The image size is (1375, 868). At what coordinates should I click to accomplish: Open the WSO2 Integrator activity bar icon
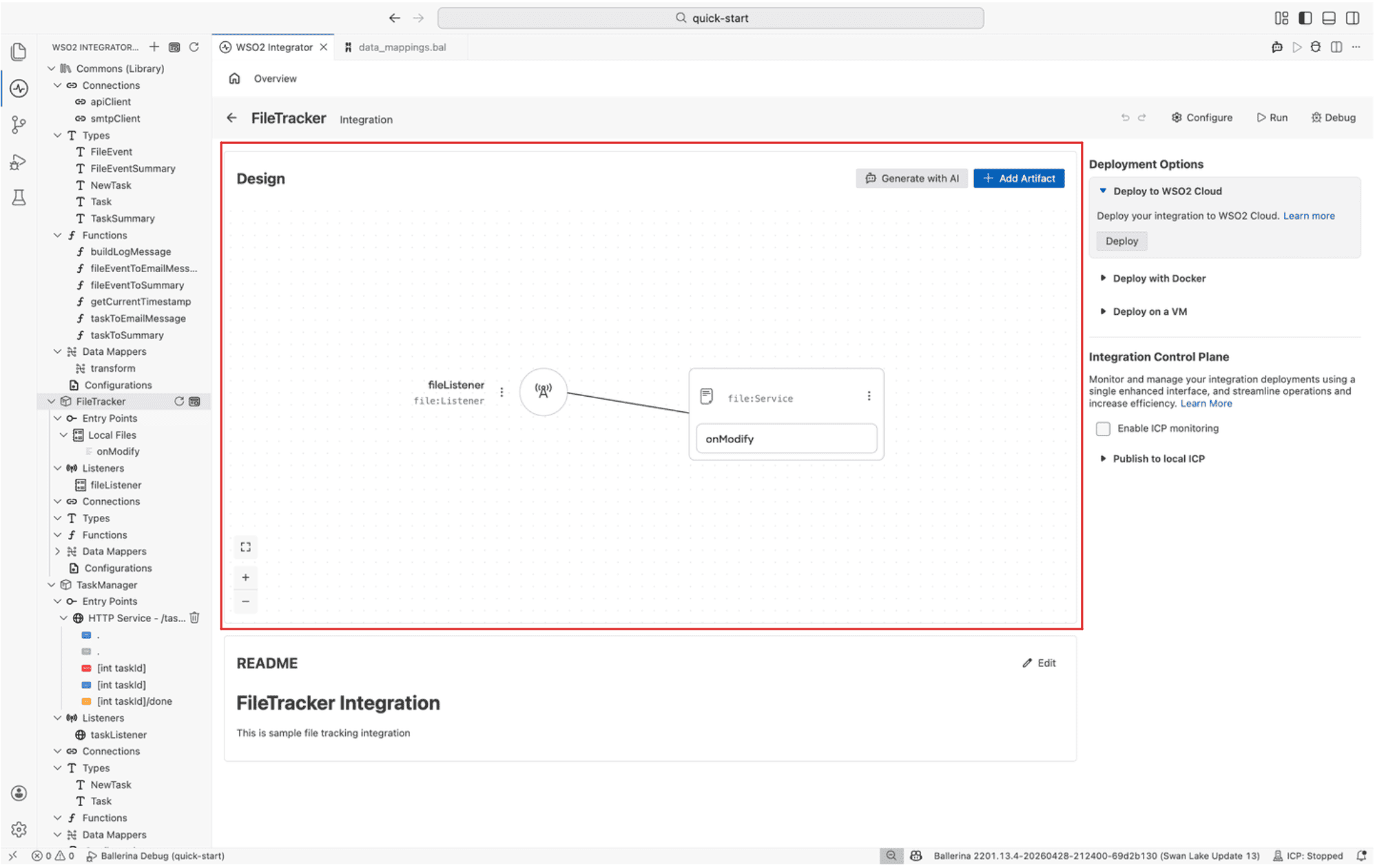(19, 88)
